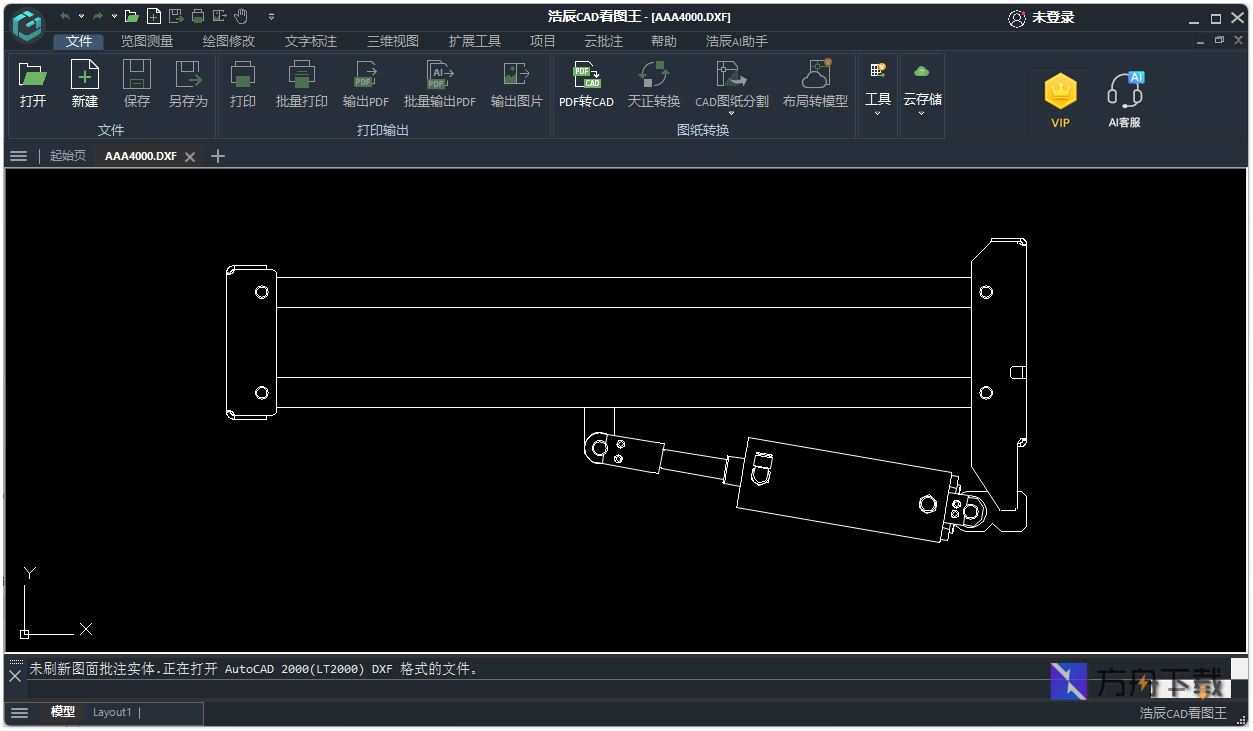Click the 输出图片 export image icon
This screenshot has height=731, width=1253.
[517, 84]
